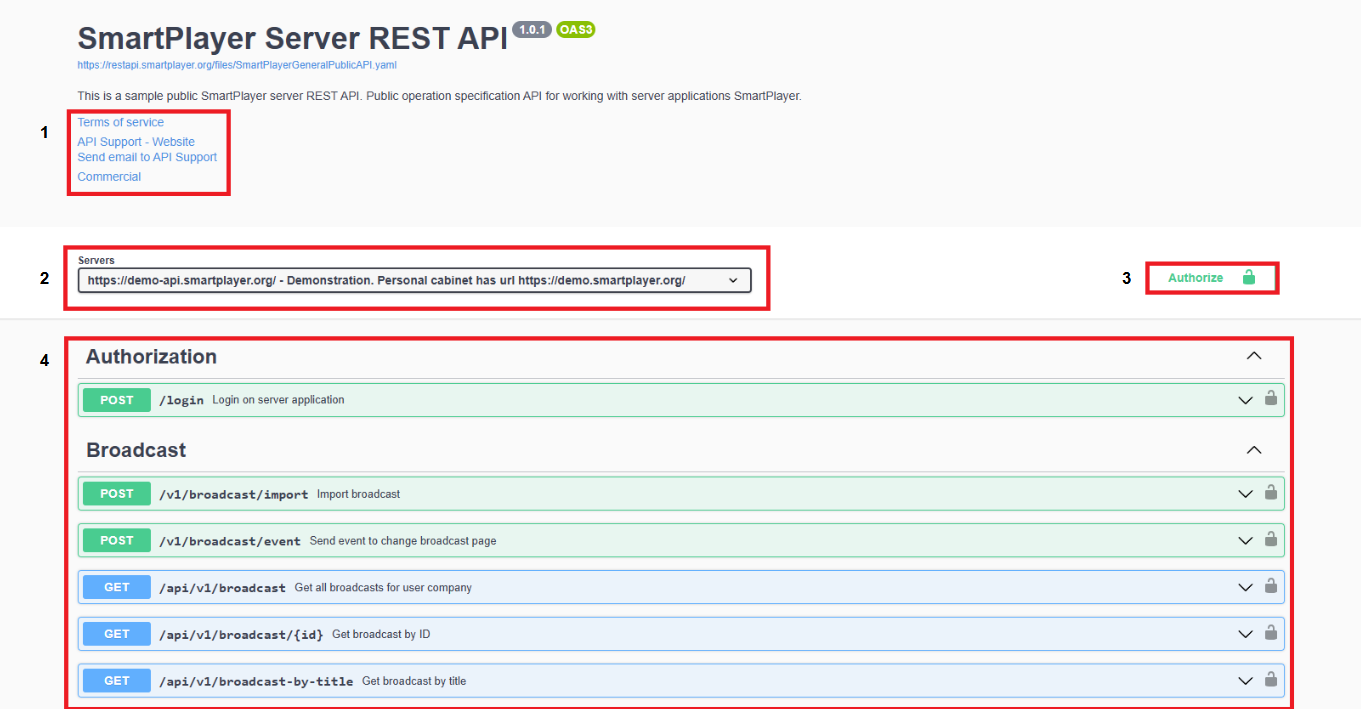Collapse the Broadcast section
Image resolution: width=1361 pixels, height=709 pixels.
pyautogui.click(x=1253, y=450)
